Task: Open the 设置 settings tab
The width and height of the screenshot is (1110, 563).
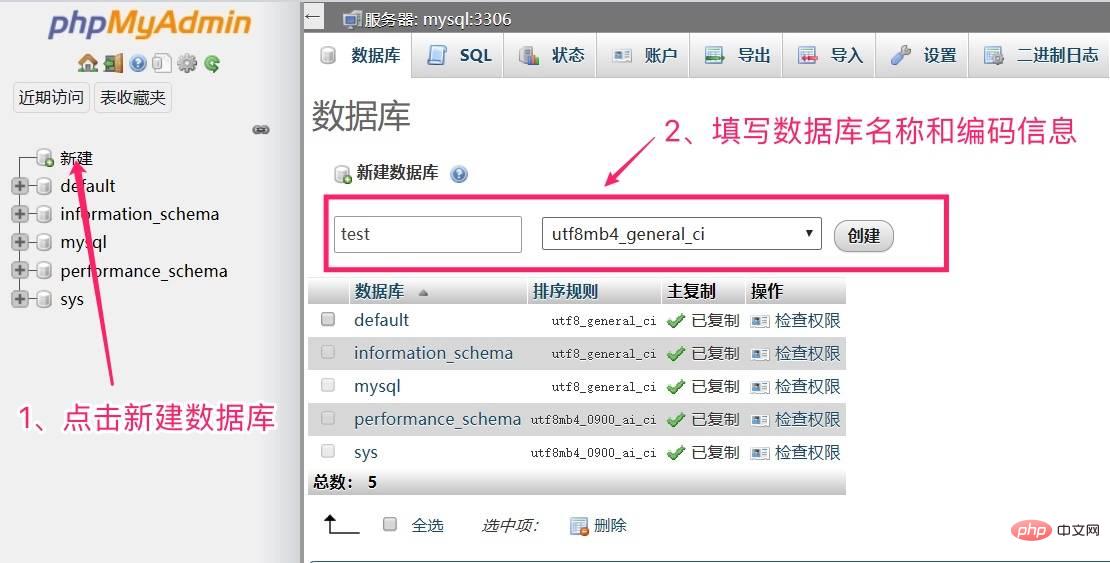Action: coord(922,55)
